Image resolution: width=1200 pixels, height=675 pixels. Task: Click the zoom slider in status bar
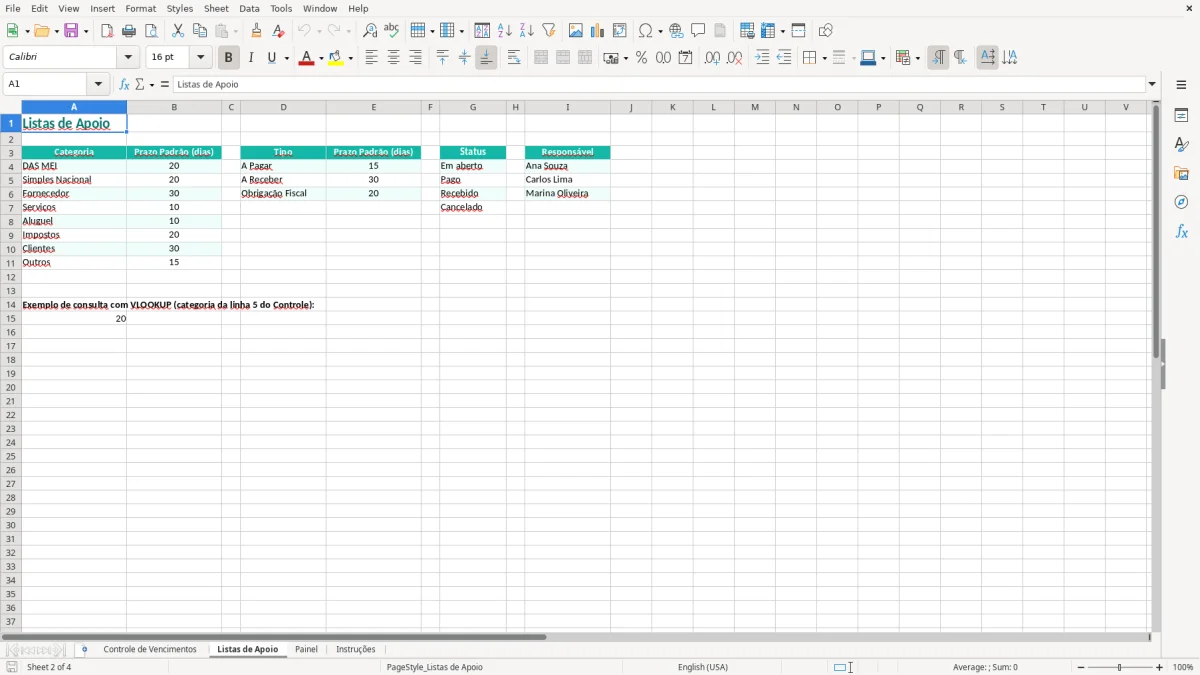pos(1120,667)
